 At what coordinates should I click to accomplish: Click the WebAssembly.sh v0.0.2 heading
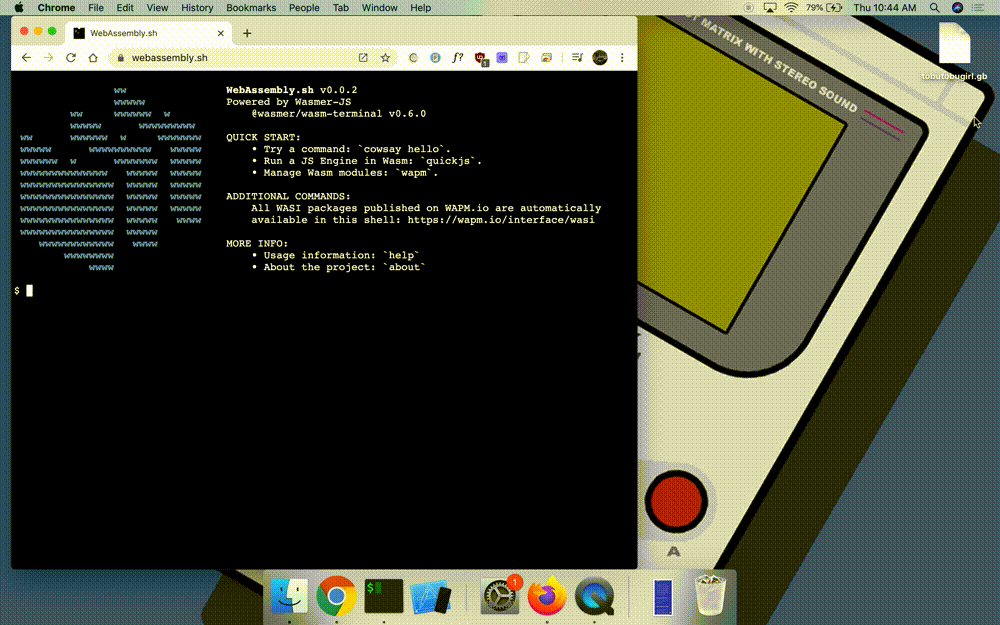click(291, 90)
